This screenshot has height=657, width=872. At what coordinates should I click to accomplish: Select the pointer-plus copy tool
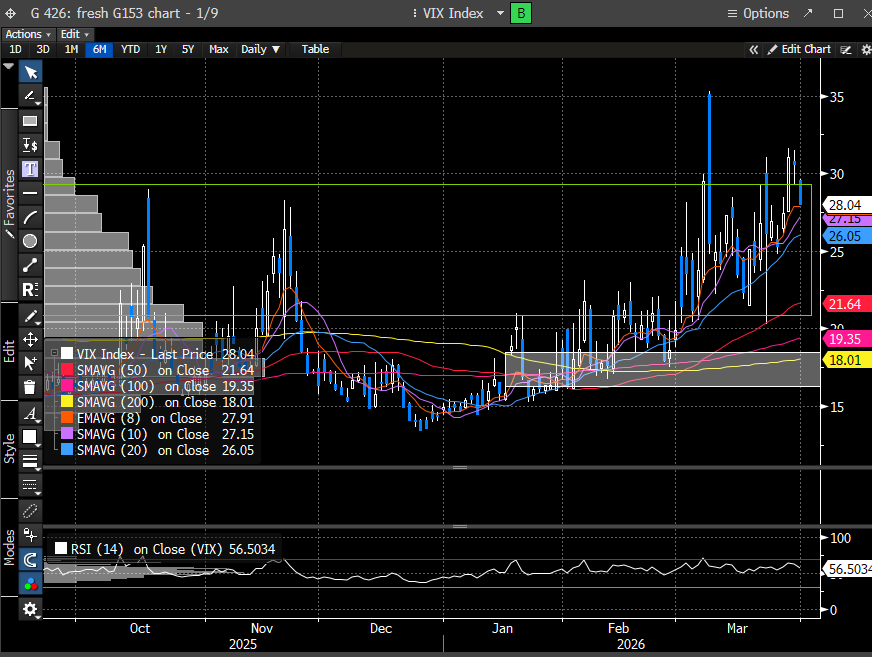(30, 363)
